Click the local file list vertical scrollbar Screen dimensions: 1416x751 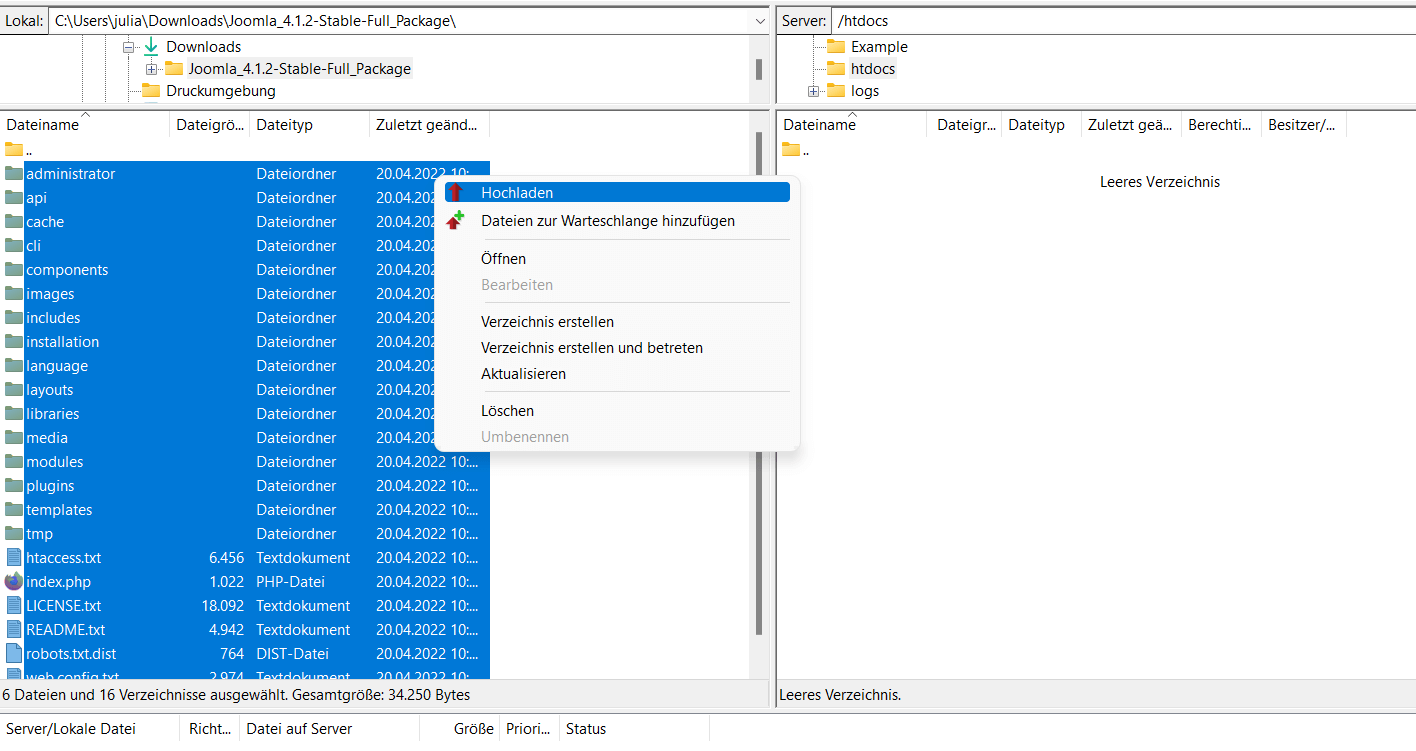coord(759,385)
